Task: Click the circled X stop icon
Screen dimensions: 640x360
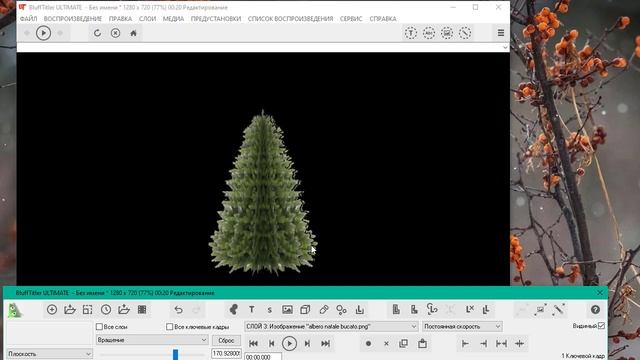Action: (x=116, y=33)
